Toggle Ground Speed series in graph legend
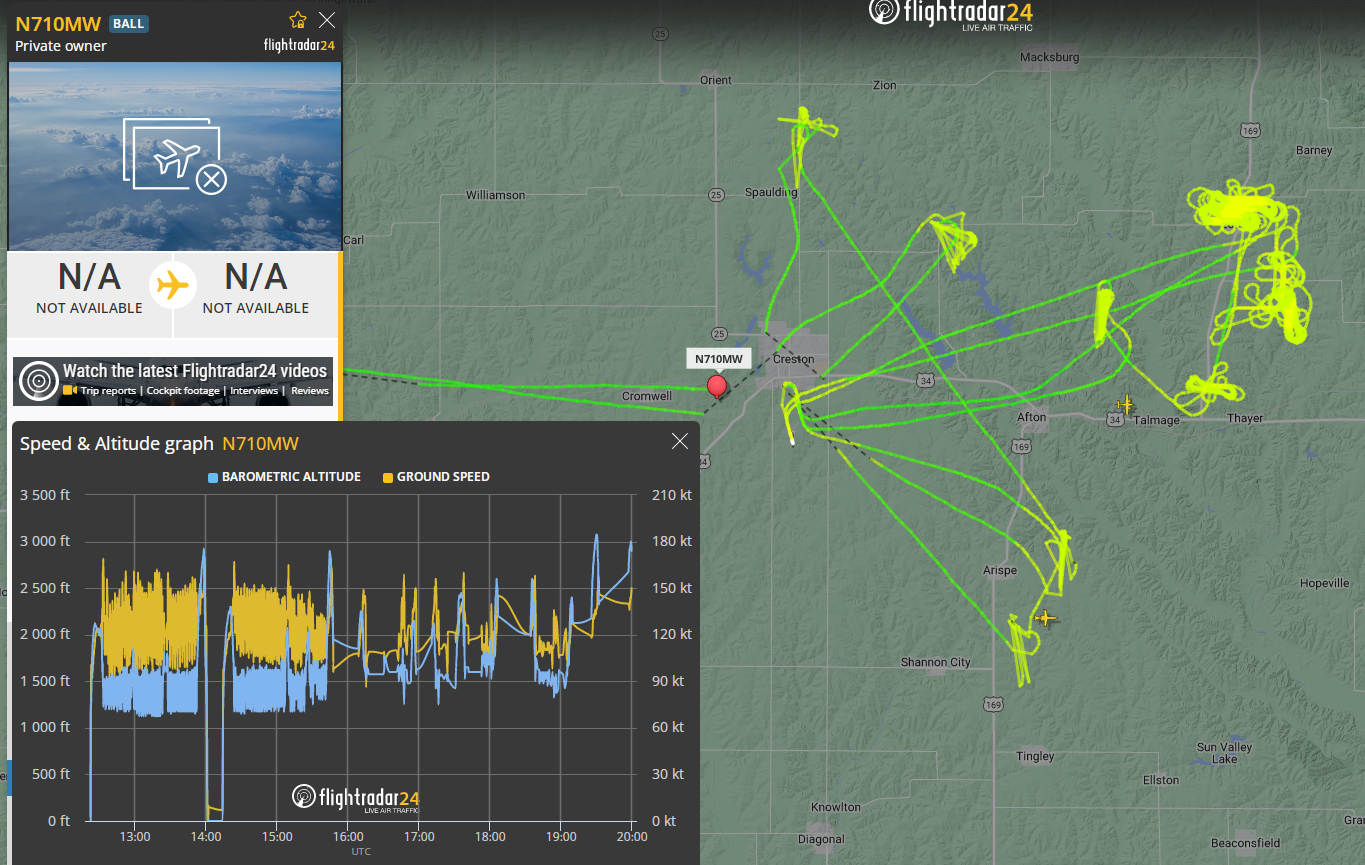The height and width of the screenshot is (865, 1365). 436,477
